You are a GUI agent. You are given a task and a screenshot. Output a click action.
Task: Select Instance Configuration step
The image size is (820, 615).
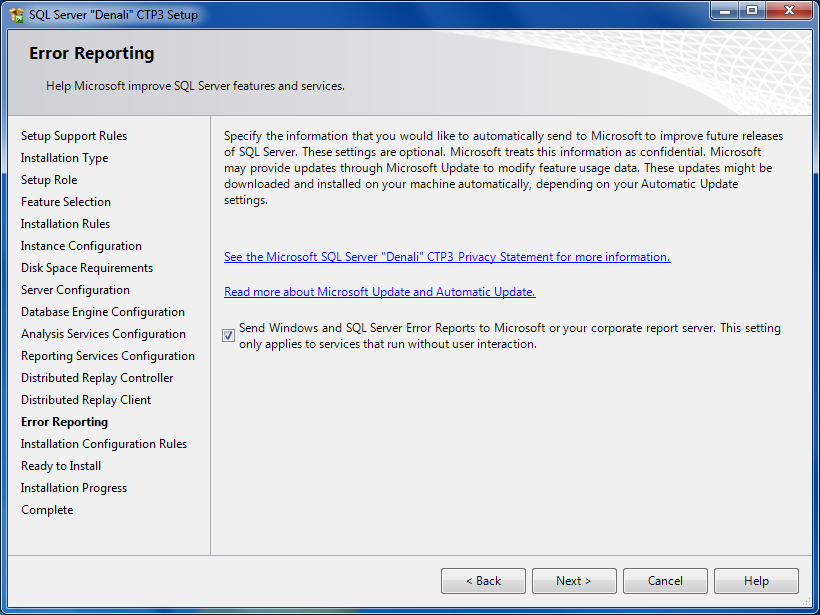(x=81, y=246)
